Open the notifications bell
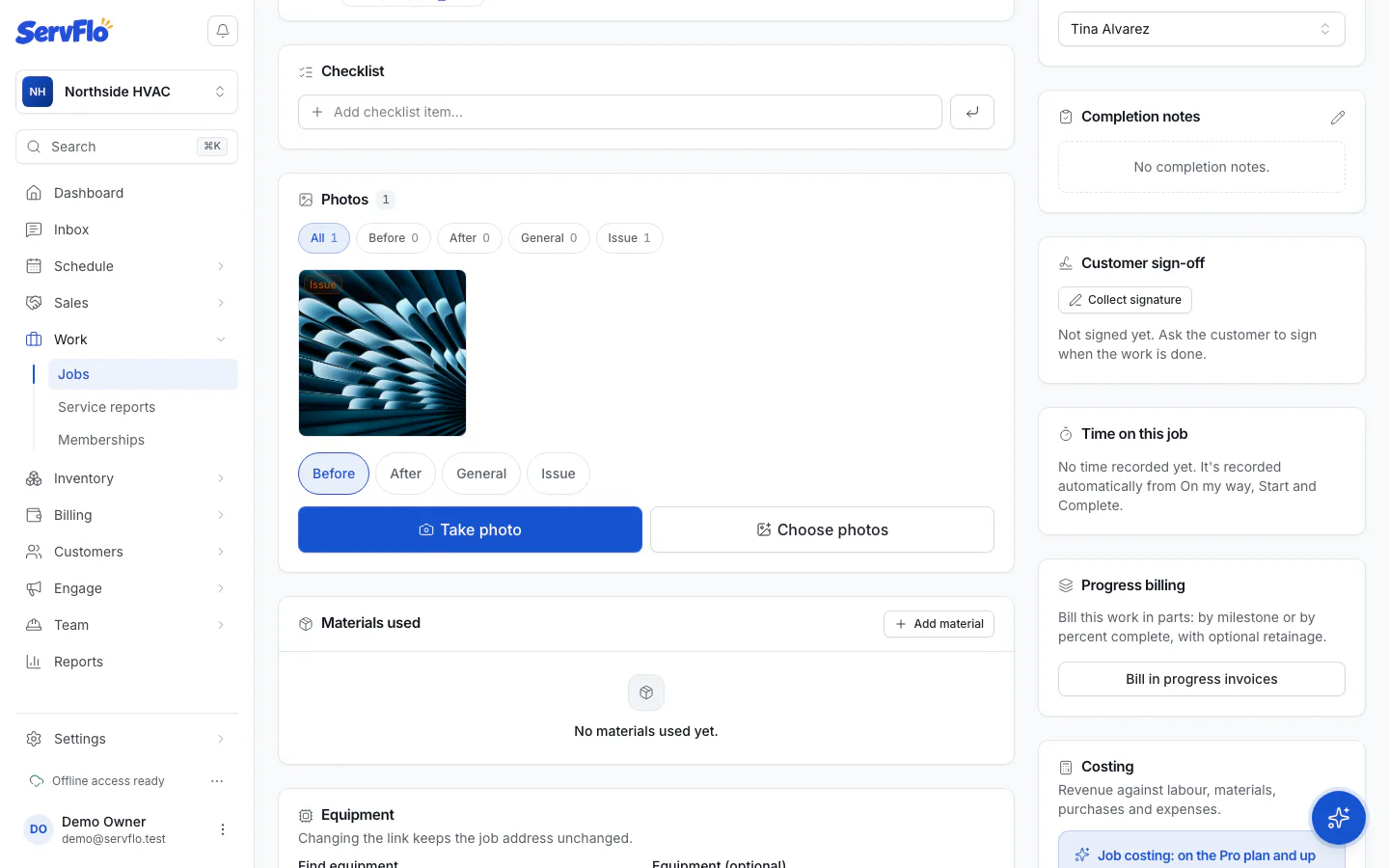Viewport: 1389px width, 868px height. coord(223,31)
